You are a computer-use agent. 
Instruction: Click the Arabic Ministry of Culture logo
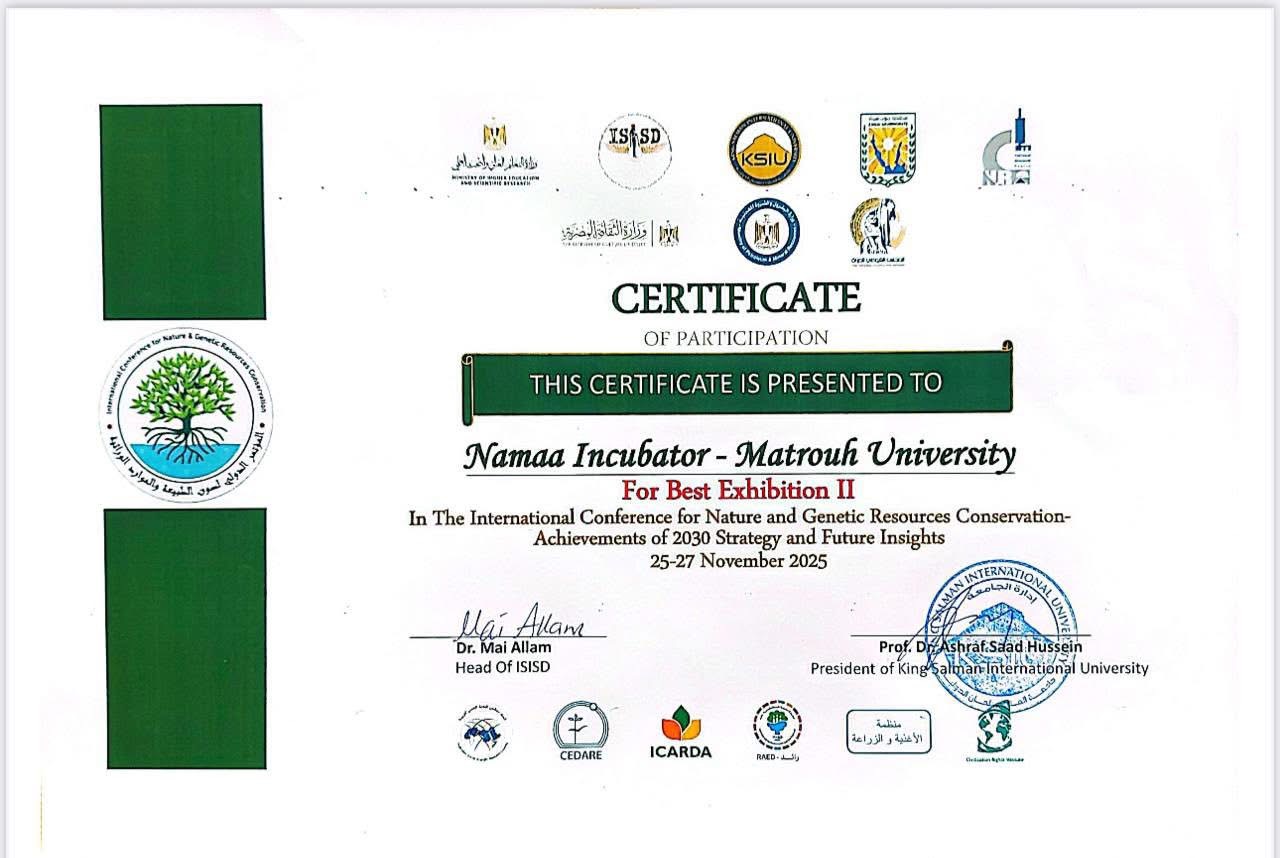(x=620, y=233)
